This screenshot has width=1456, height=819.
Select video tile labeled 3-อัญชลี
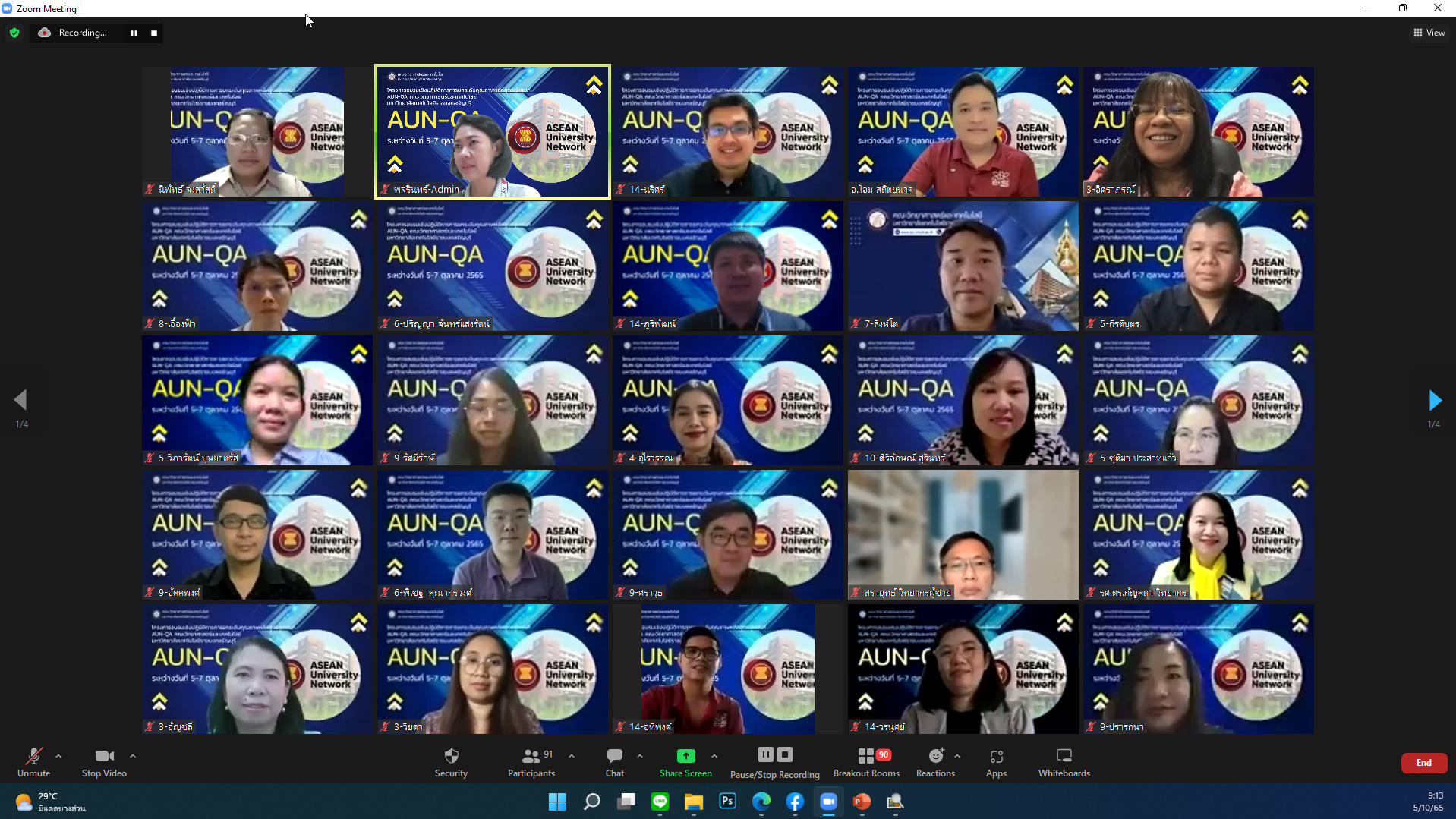[257, 669]
